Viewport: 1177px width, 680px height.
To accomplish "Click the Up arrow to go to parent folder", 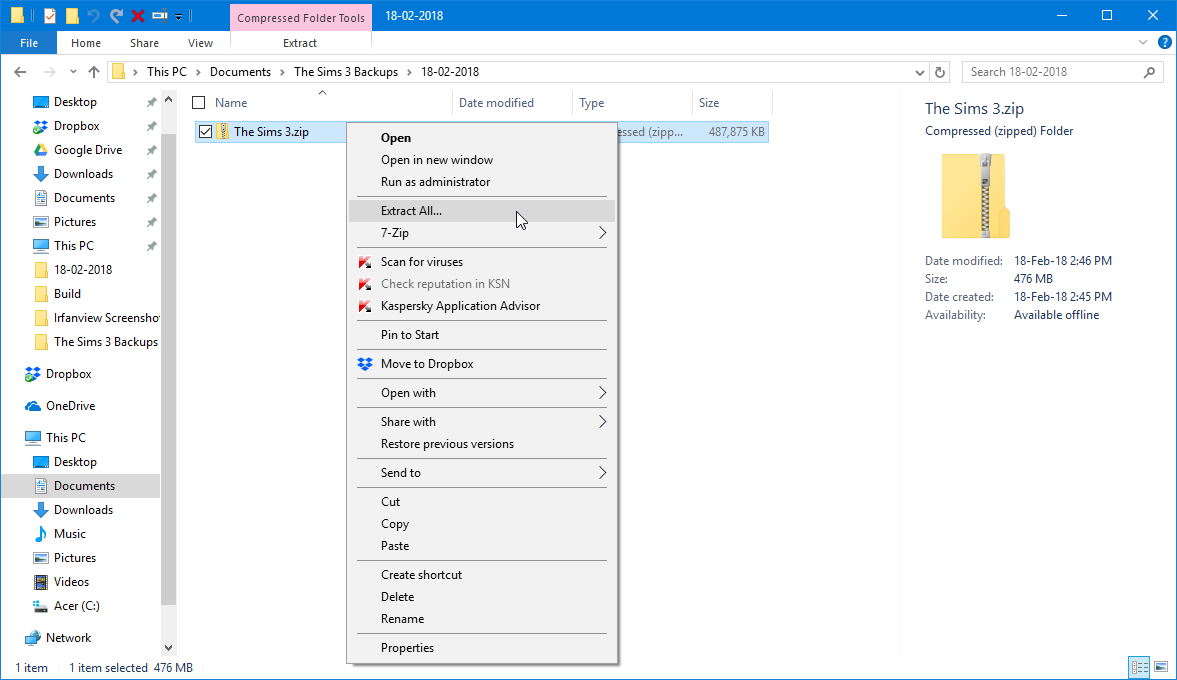I will [x=94, y=72].
